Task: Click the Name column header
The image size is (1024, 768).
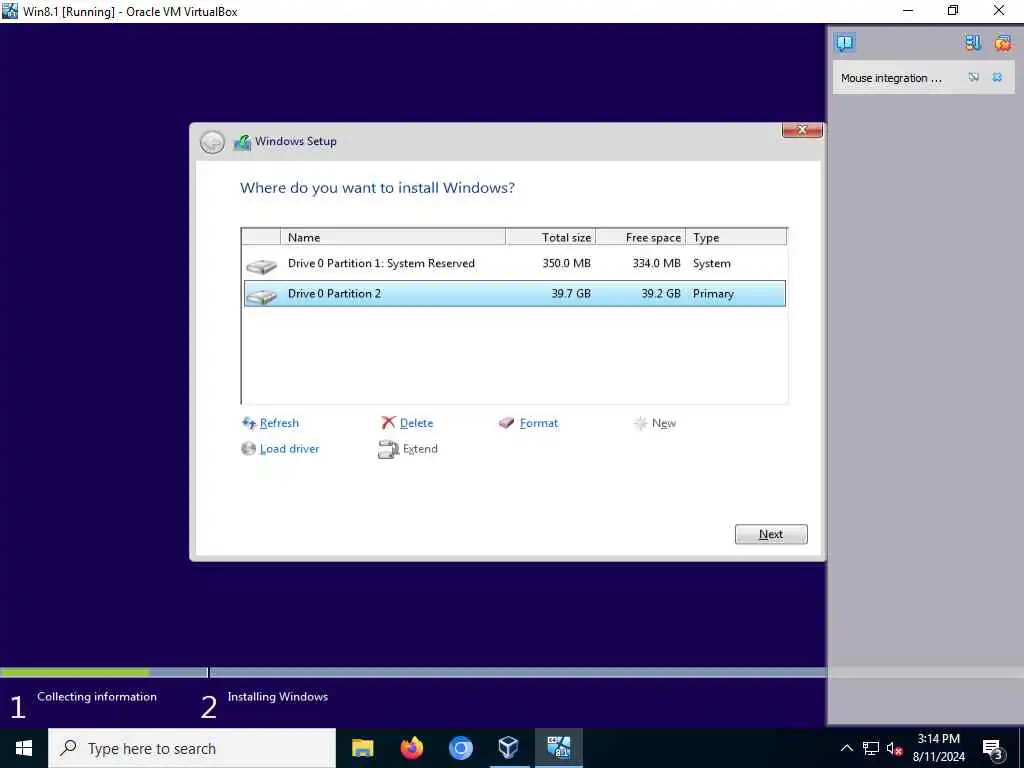Action: pos(392,237)
